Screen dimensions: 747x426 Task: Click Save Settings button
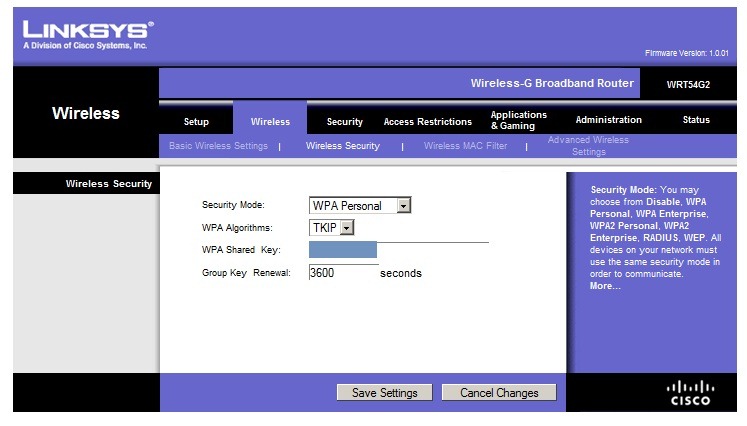point(384,393)
